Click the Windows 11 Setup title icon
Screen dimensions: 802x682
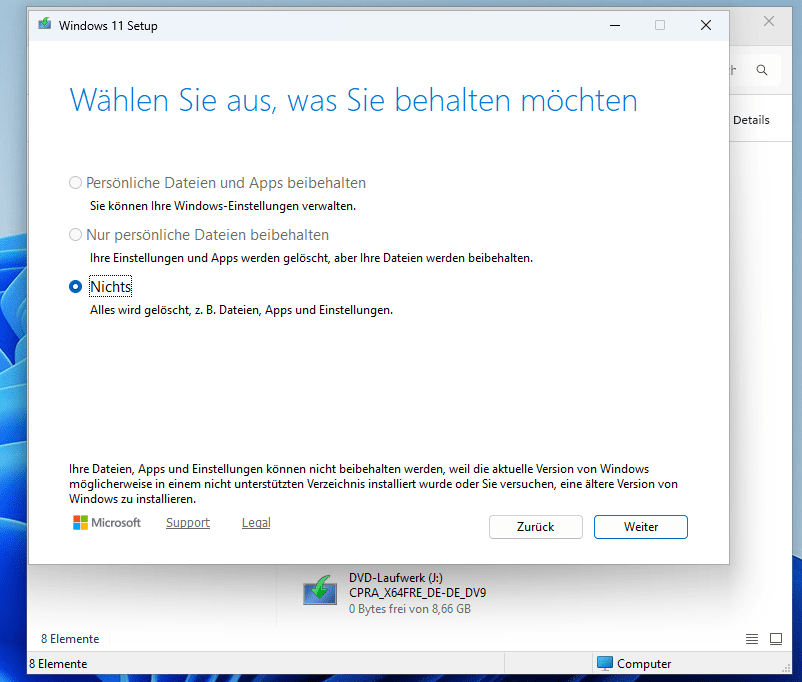(x=45, y=24)
